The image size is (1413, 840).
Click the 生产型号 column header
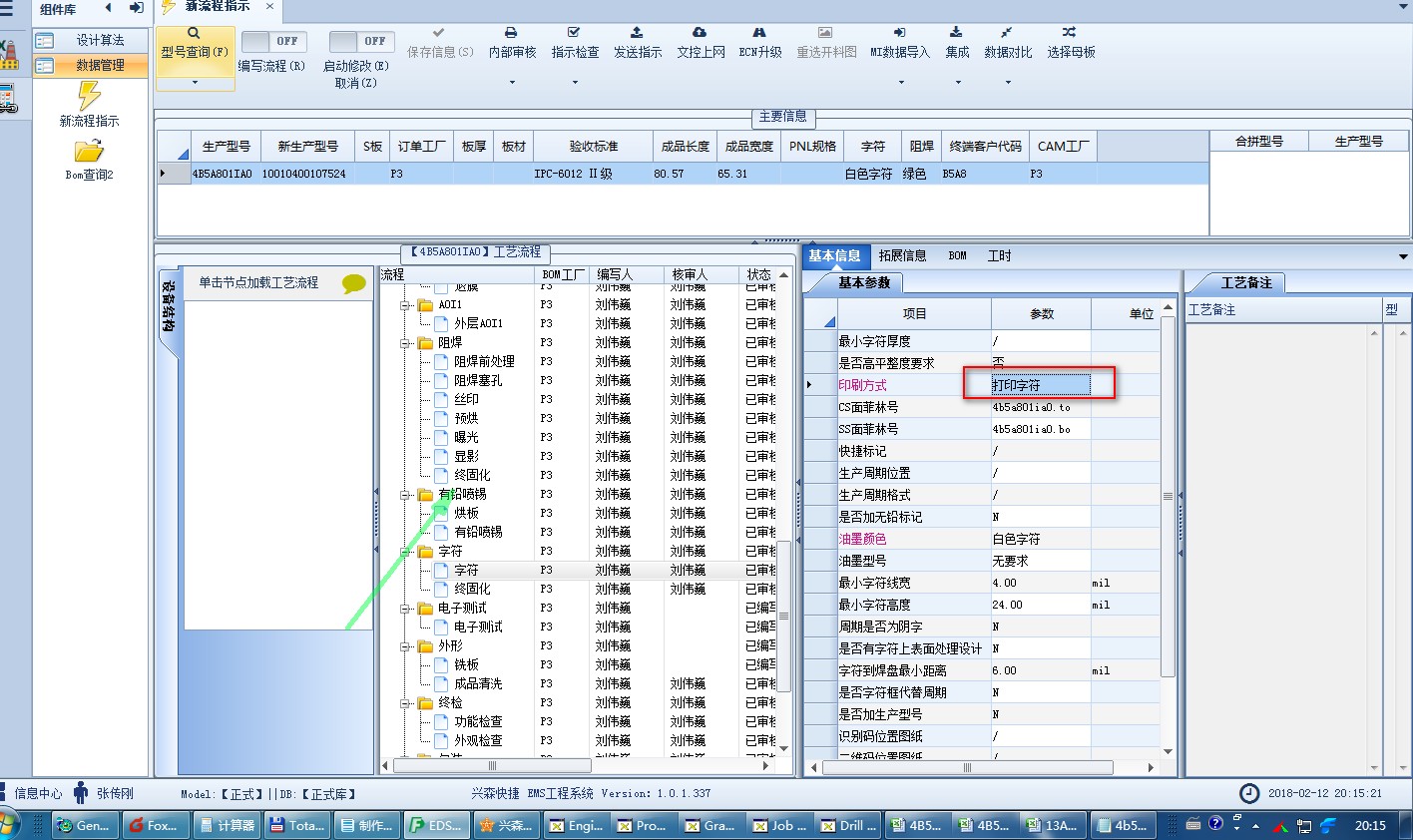(x=227, y=146)
